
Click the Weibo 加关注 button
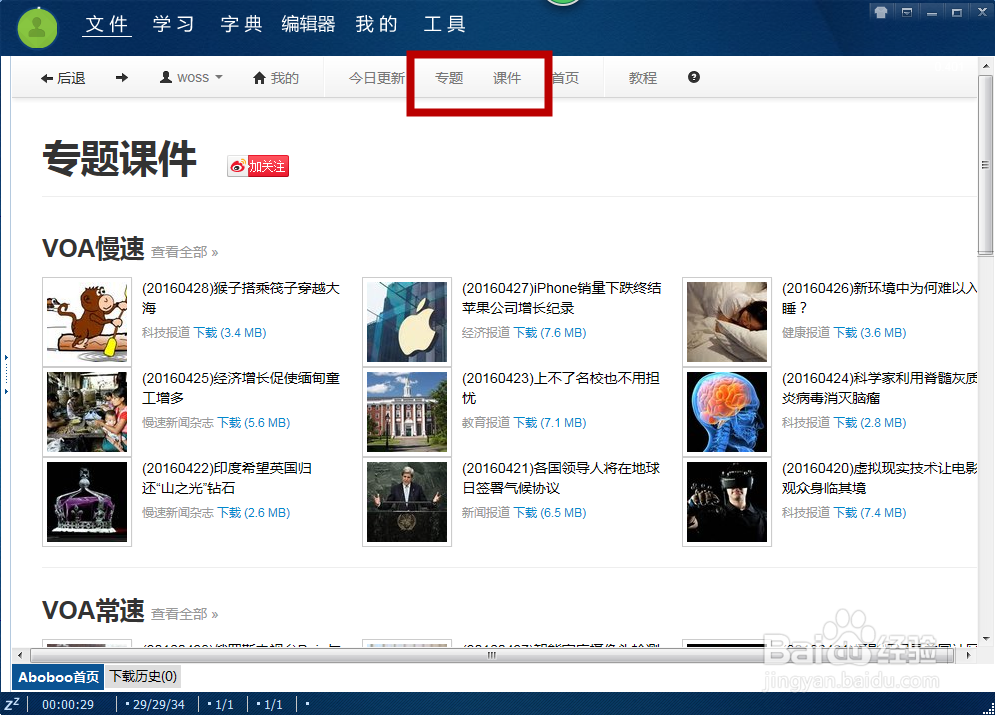258,166
